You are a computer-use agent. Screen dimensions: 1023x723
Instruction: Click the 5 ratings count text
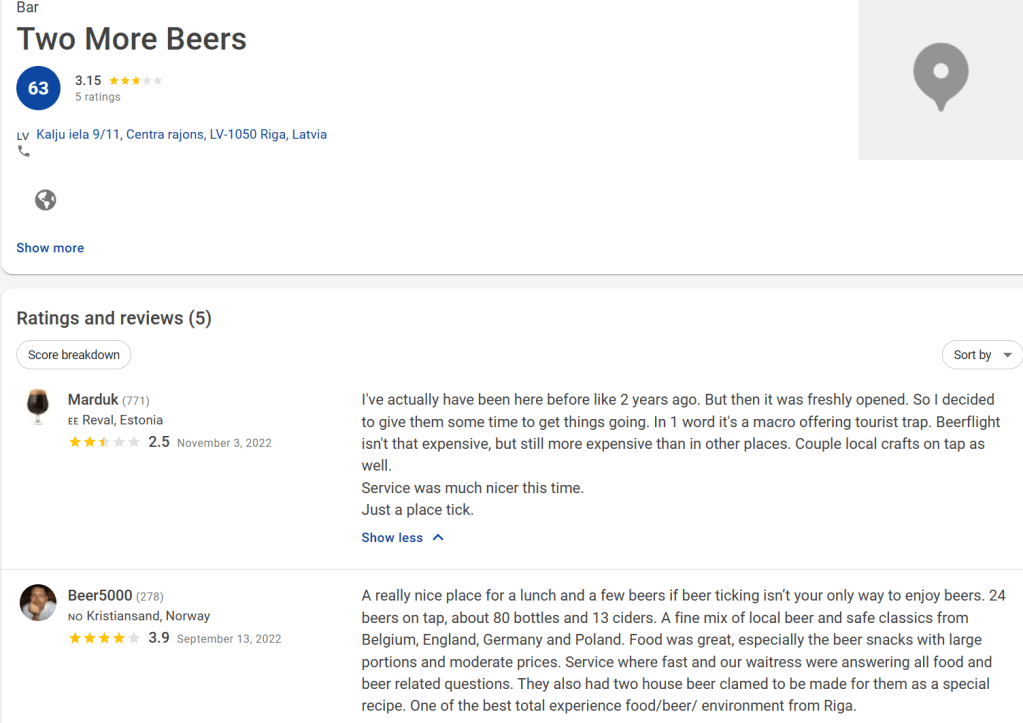(97, 97)
